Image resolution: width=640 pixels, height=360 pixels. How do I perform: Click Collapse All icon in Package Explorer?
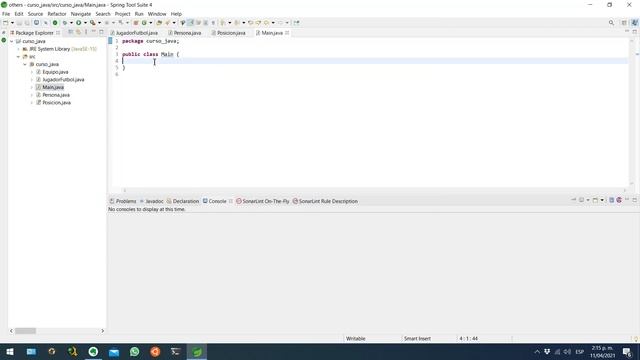[x=70, y=32]
